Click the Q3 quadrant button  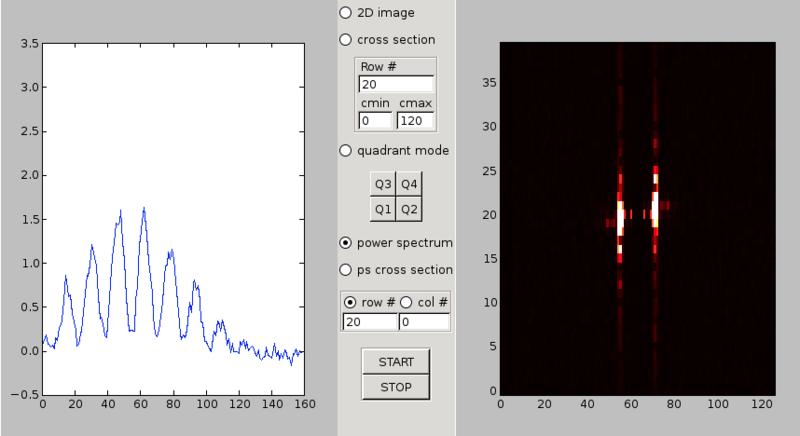383,184
